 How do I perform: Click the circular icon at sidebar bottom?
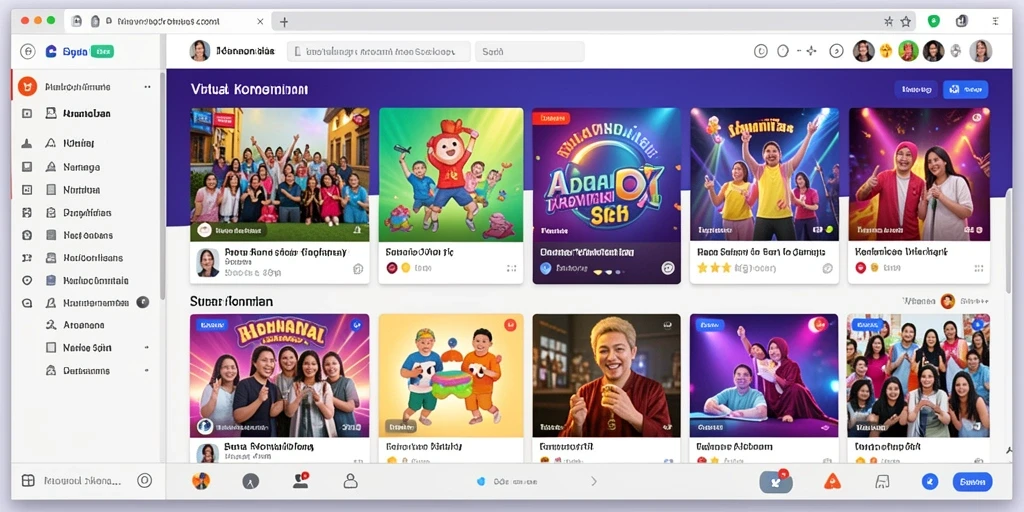click(144, 481)
